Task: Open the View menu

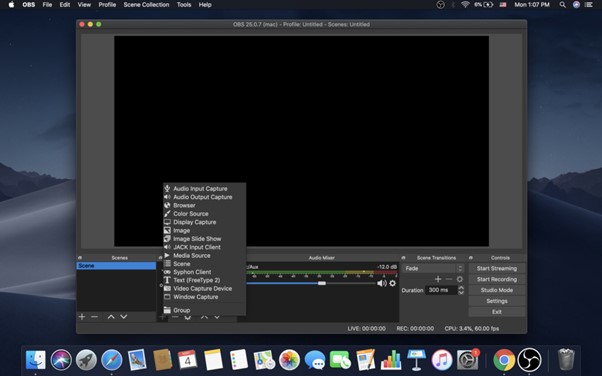Action: click(84, 5)
